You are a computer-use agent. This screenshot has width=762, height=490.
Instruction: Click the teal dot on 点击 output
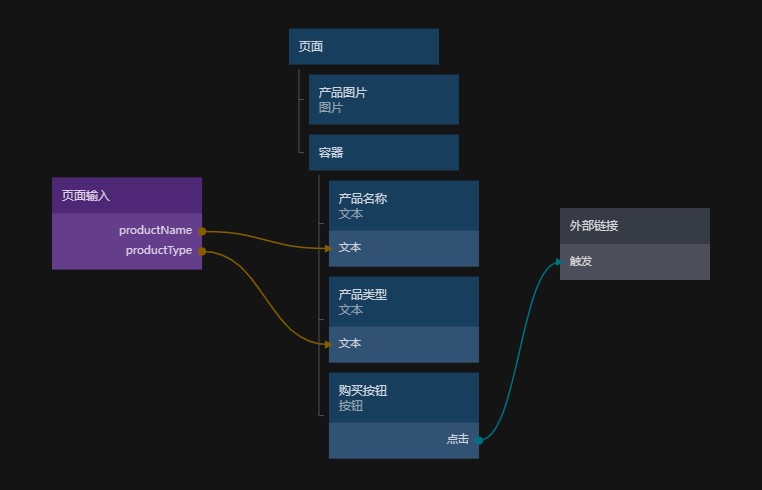(479, 440)
